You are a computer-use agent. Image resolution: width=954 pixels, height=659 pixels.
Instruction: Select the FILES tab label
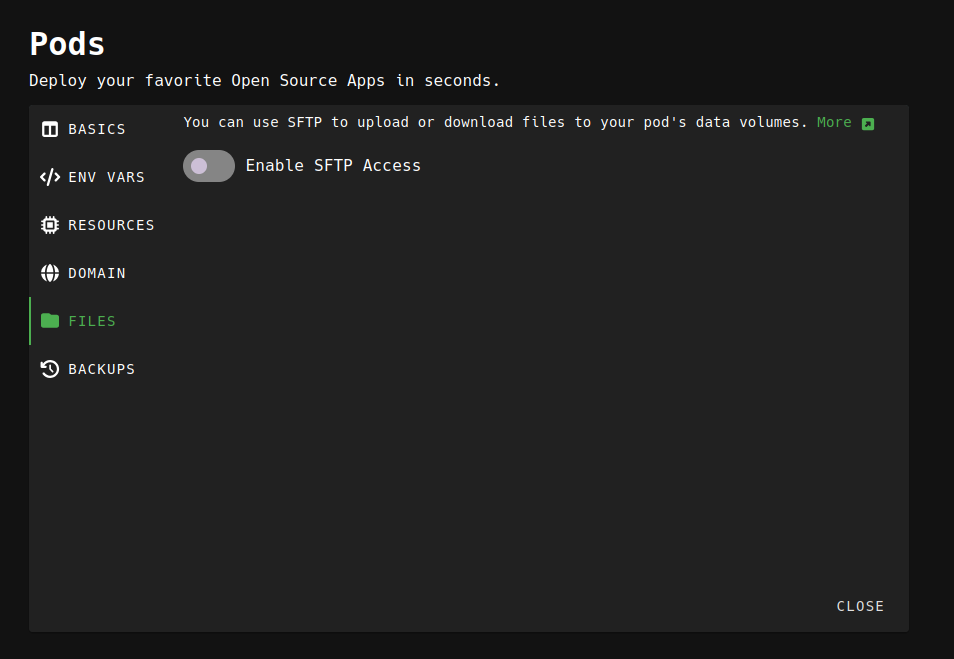[x=92, y=321]
